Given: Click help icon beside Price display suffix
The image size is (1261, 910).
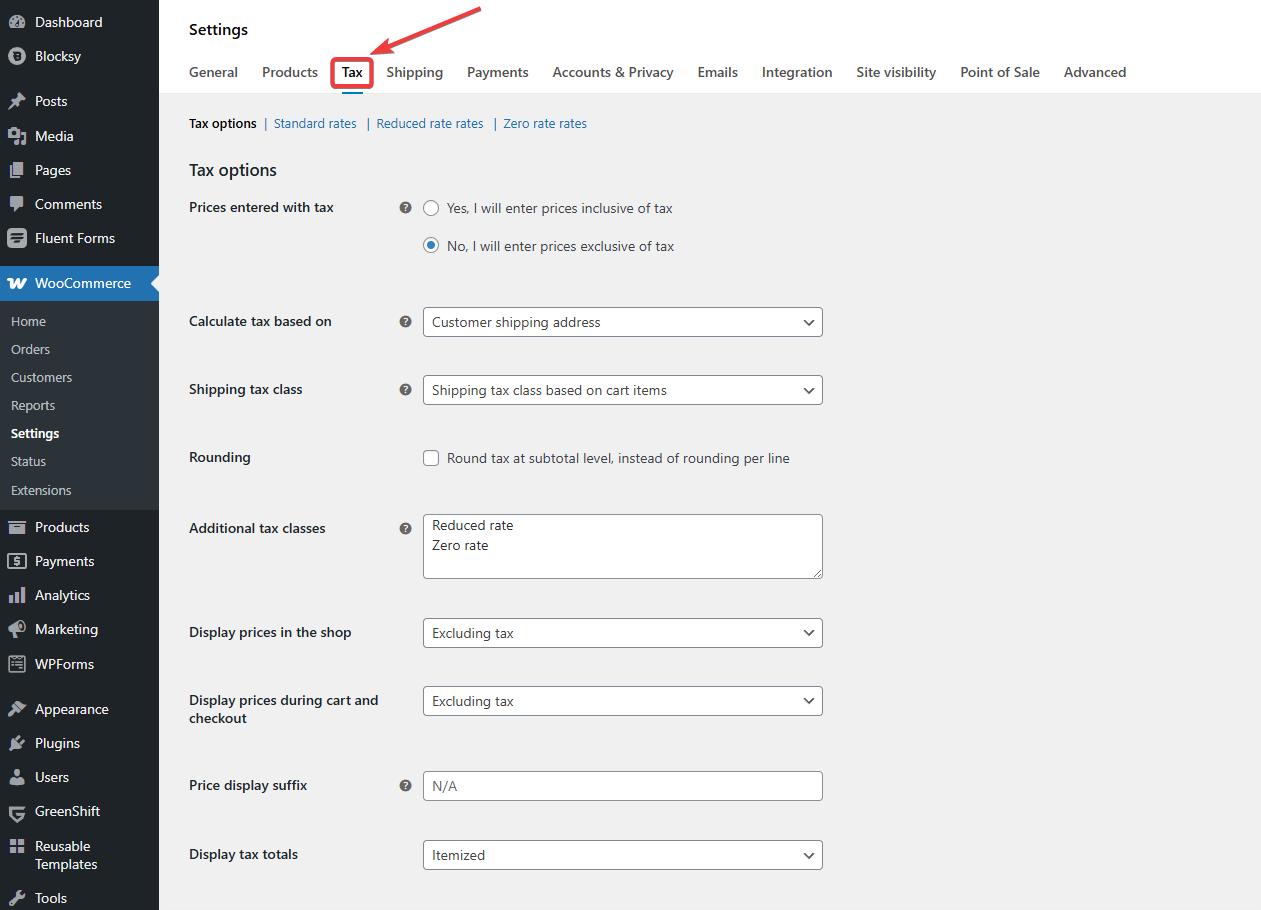Looking at the screenshot, I should click(405, 786).
